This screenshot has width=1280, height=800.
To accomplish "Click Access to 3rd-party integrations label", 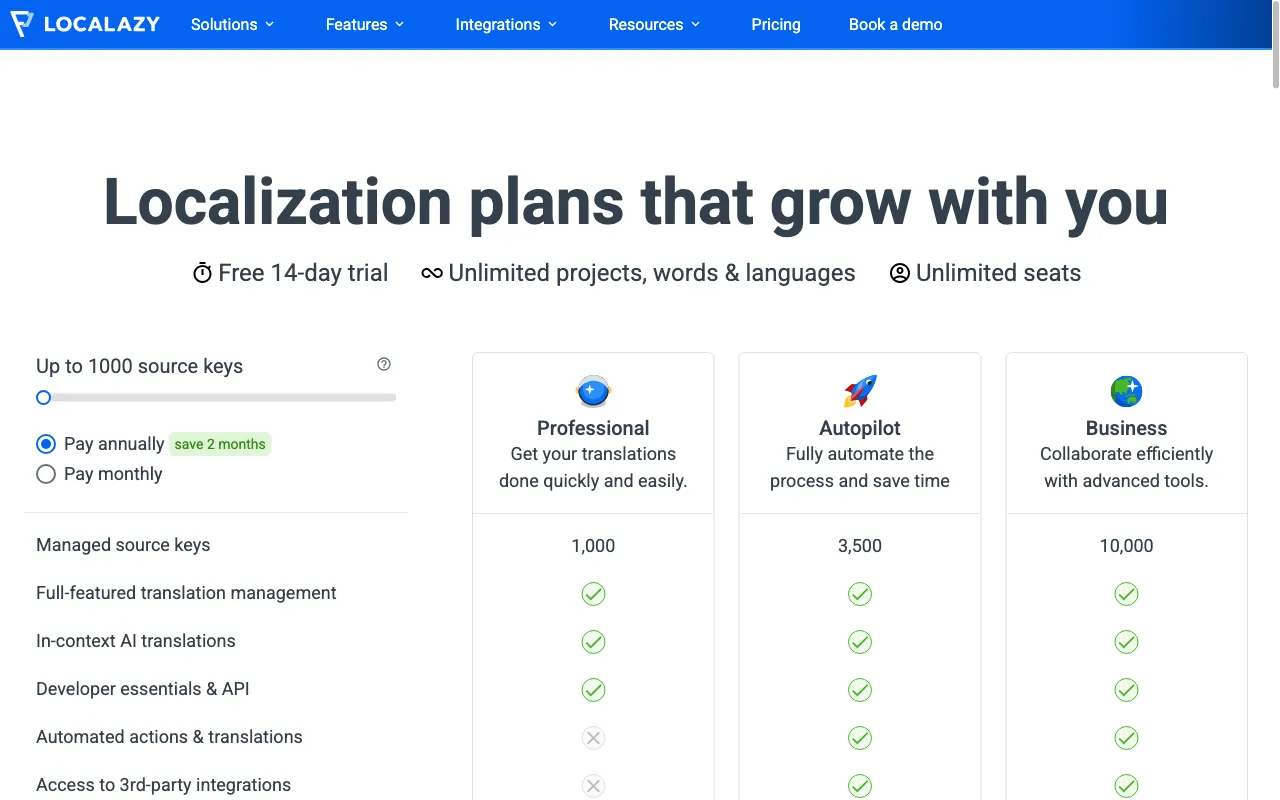I will pyautogui.click(x=164, y=785).
